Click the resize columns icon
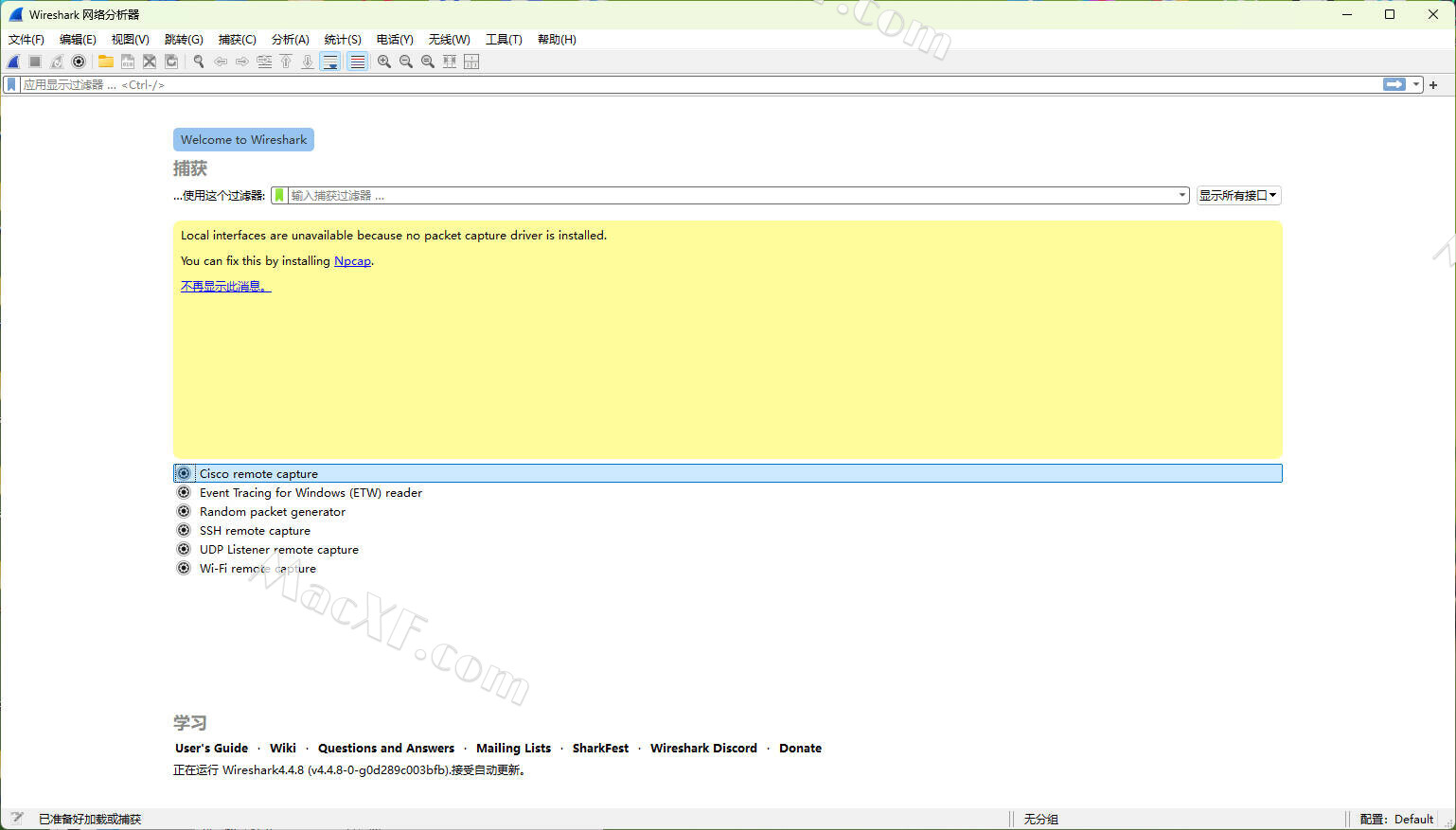The height and width of the screenshot is (830, 1456). click(450, 62)
